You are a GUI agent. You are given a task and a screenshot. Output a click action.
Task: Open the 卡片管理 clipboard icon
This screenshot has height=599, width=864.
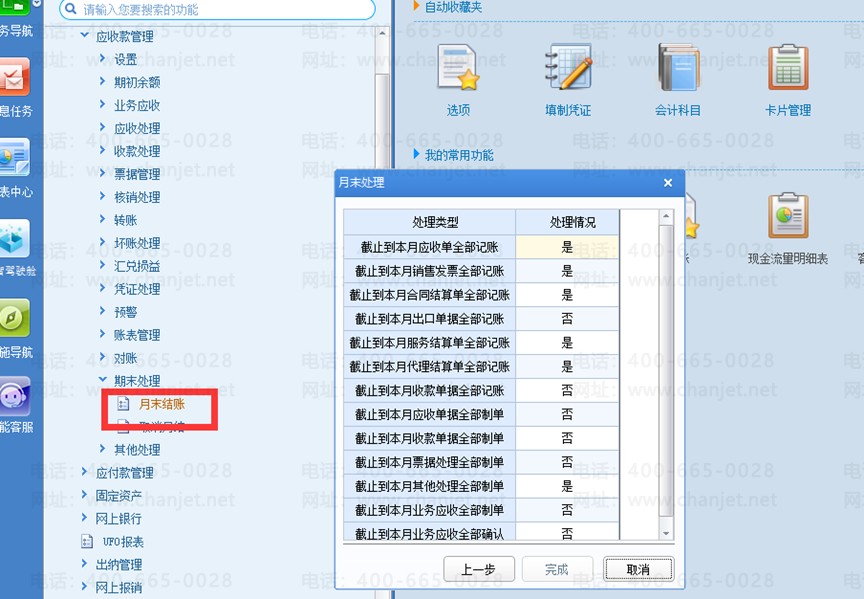tap(789, 67)
